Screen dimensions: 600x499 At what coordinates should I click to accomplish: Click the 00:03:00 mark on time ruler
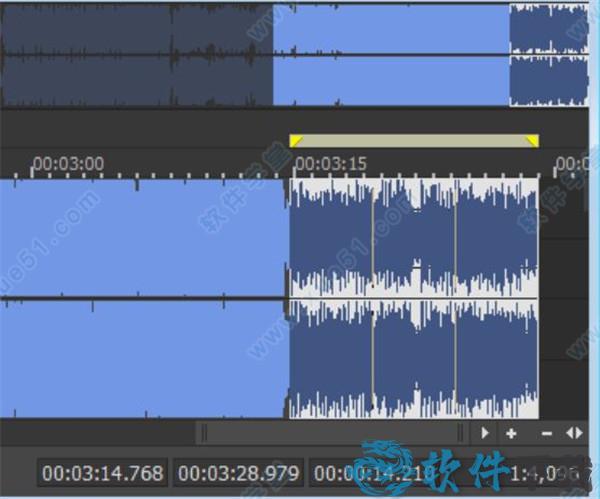[x=67, y=163]
